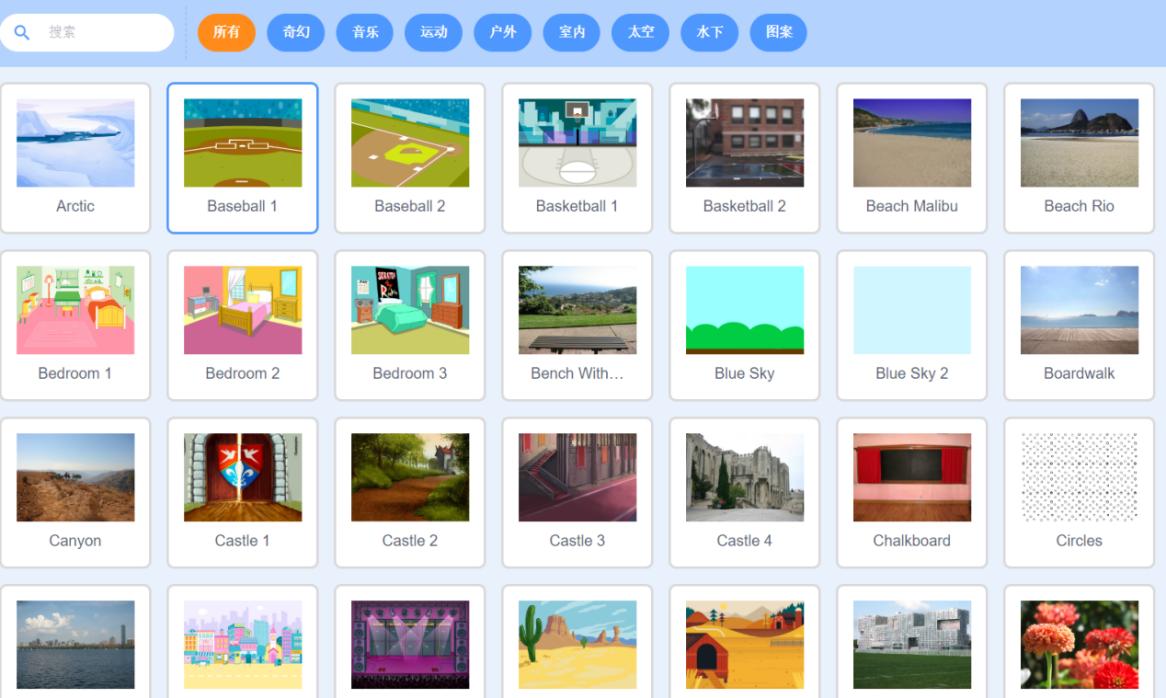1166x698 pixels.
Task: Pick the Blue Sky 2 backdrop
Action: tap(912, 325)
